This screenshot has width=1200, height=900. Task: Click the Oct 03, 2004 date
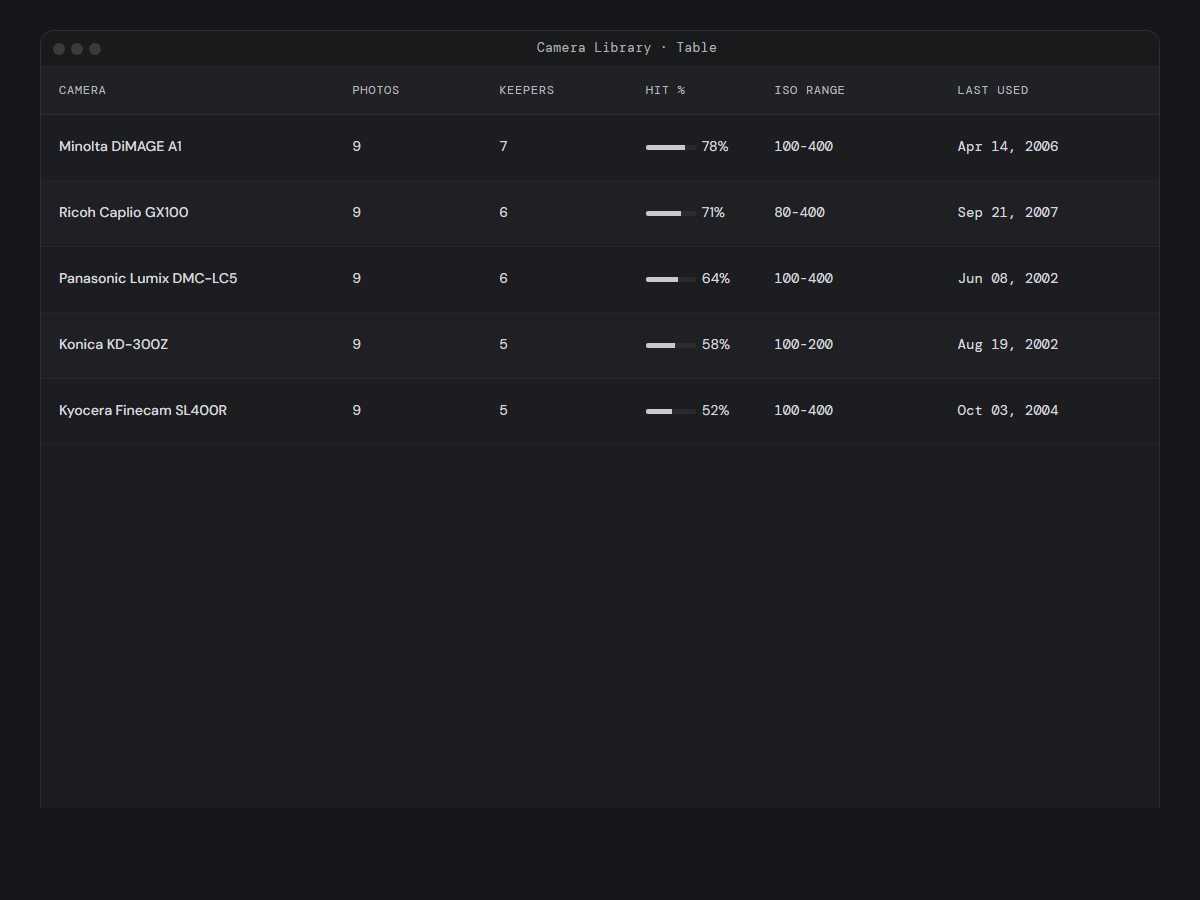[1007, 410]
